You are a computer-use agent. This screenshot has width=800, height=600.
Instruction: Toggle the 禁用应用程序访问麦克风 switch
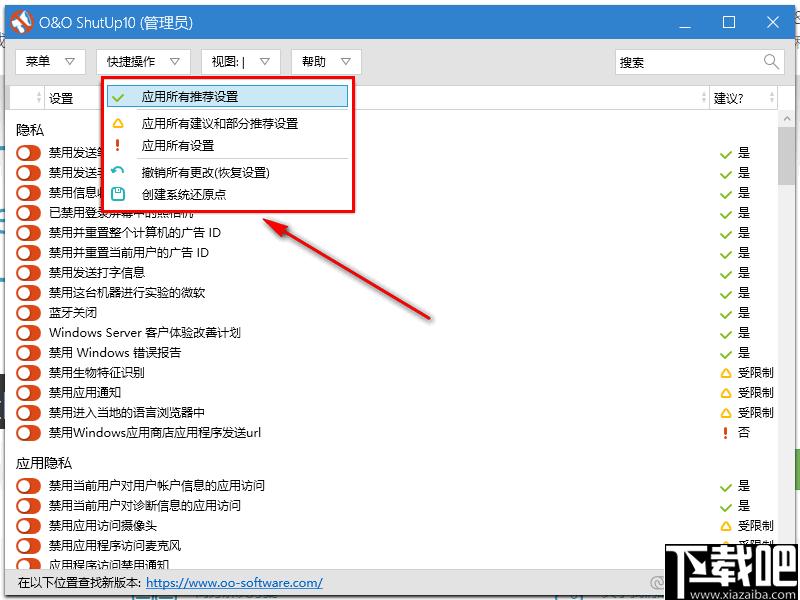[28, 546]
